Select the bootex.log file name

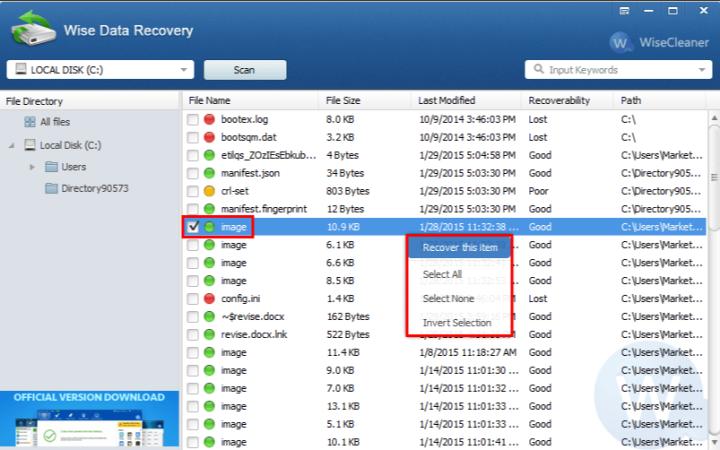pyautogui.click(x=244, y=119)
